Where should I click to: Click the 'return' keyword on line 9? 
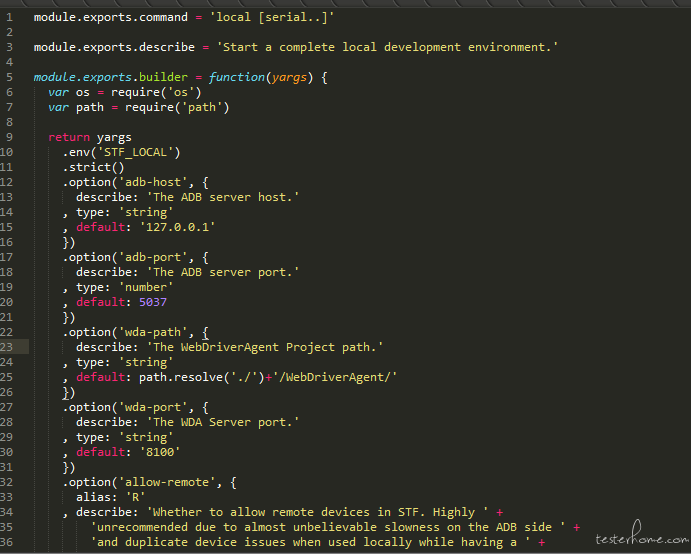pyautogui.click(x=69, y=138)
